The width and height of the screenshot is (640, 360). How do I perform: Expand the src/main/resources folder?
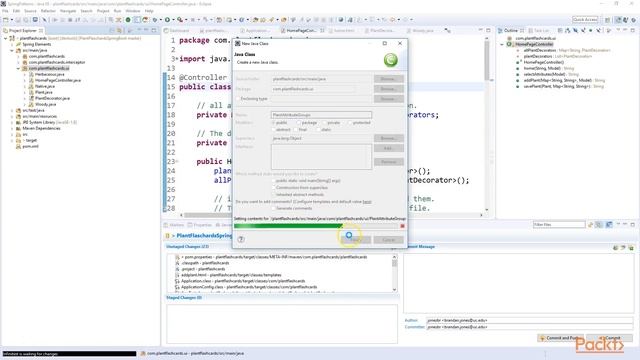click(x=12, y=116)
